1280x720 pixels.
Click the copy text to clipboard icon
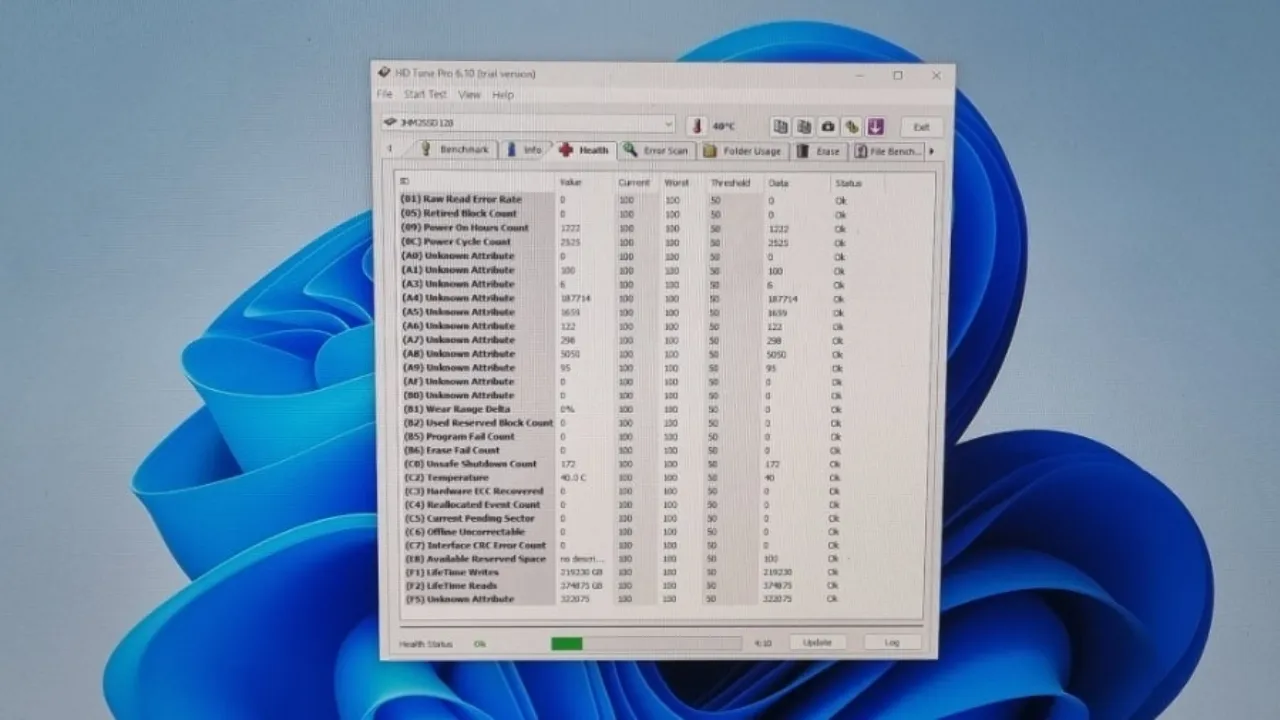click(x=780, y=127)
